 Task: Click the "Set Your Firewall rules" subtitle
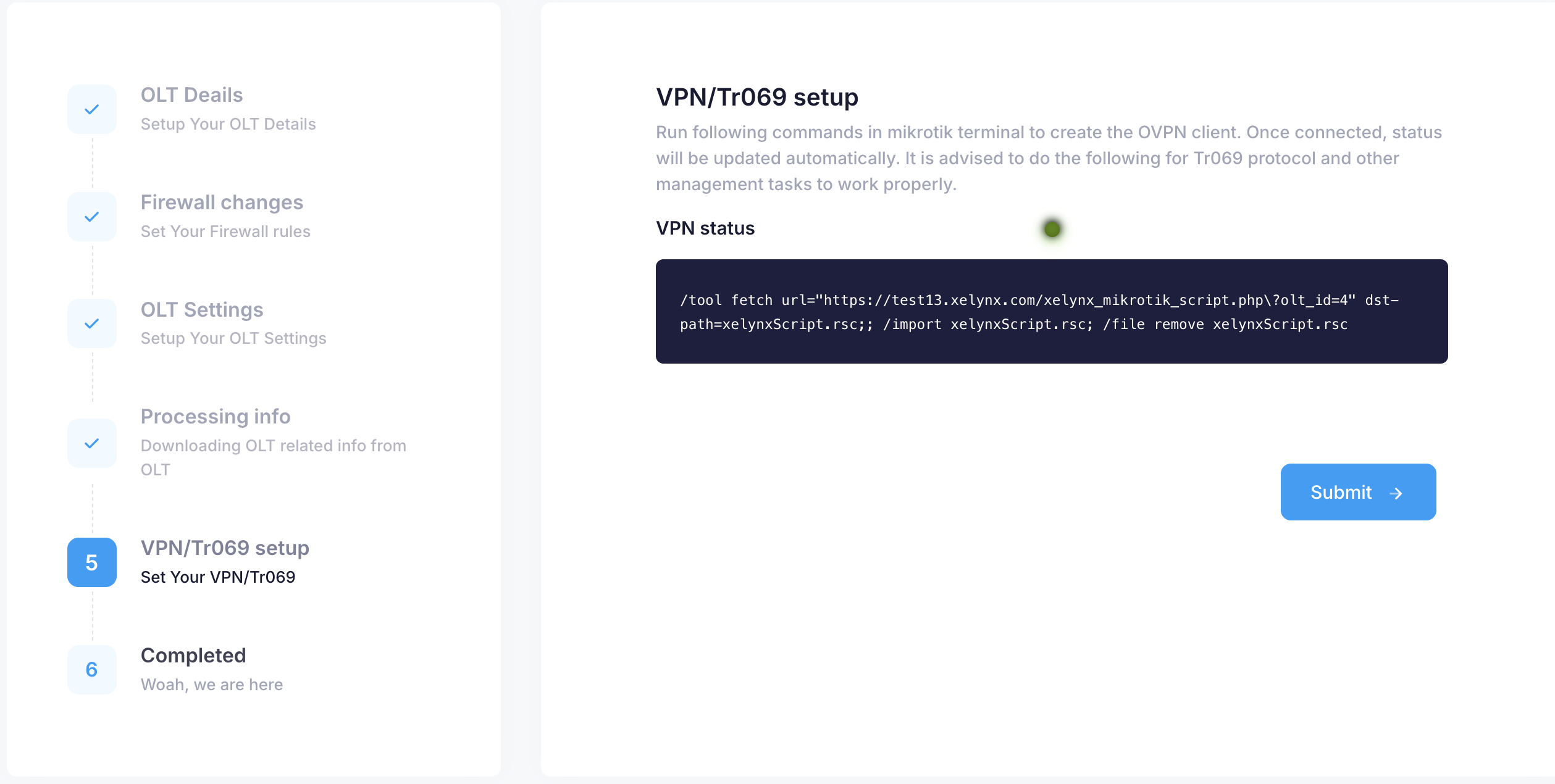click(x=225, y=231)
